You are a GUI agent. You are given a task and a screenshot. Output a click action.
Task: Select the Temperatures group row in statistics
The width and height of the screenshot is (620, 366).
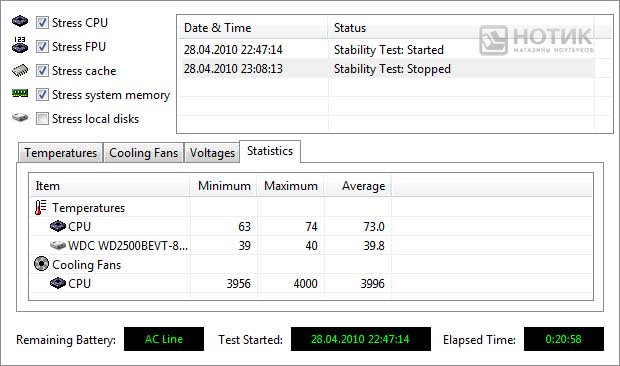[x=311, y=208]
